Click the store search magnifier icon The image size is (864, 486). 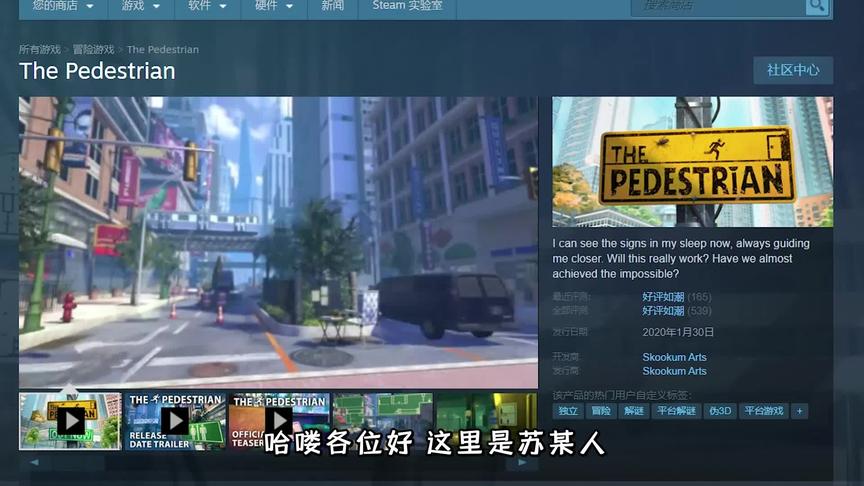[x=817, y=7]
